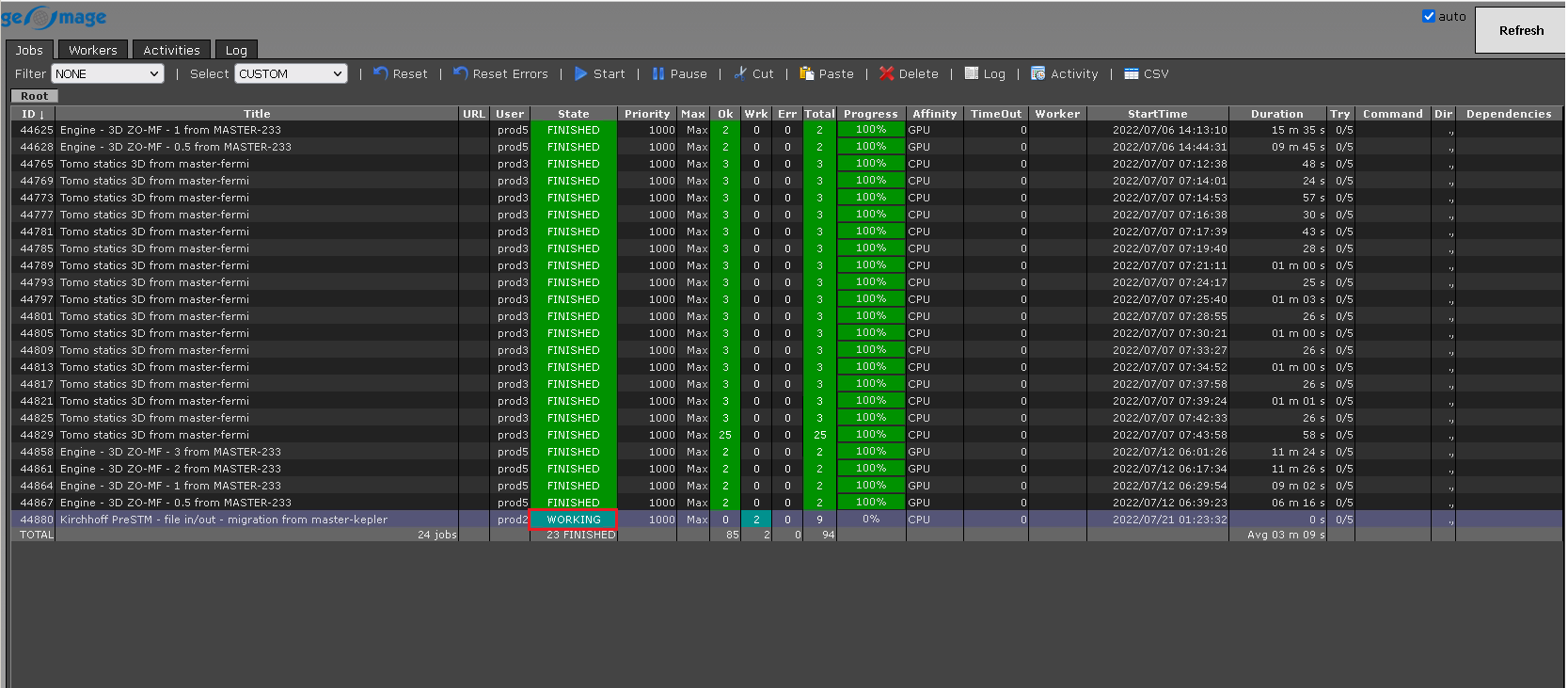Sort by the StartTime column header

(x=1158, y=114)
